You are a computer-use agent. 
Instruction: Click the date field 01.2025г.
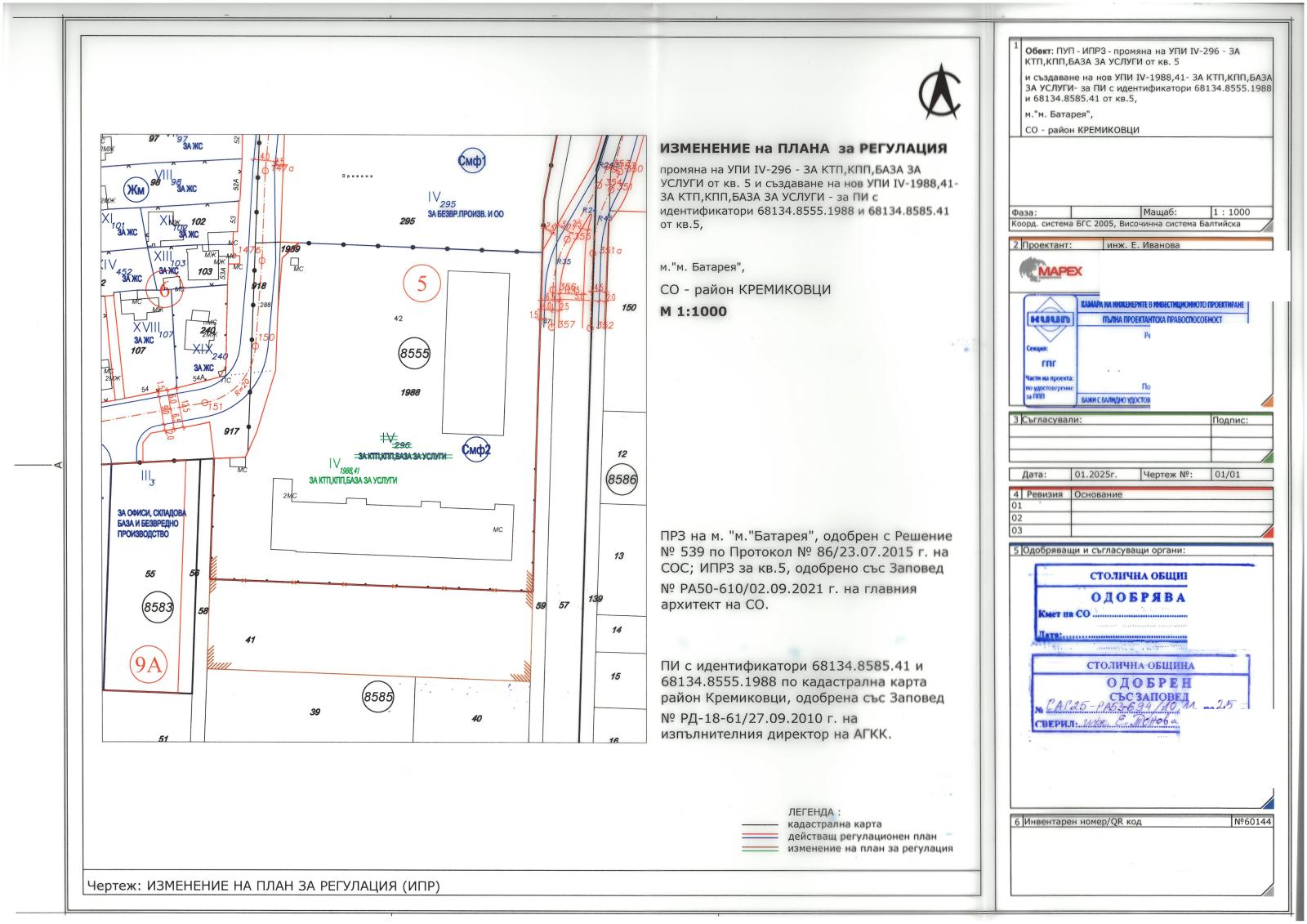[1095, 474]
